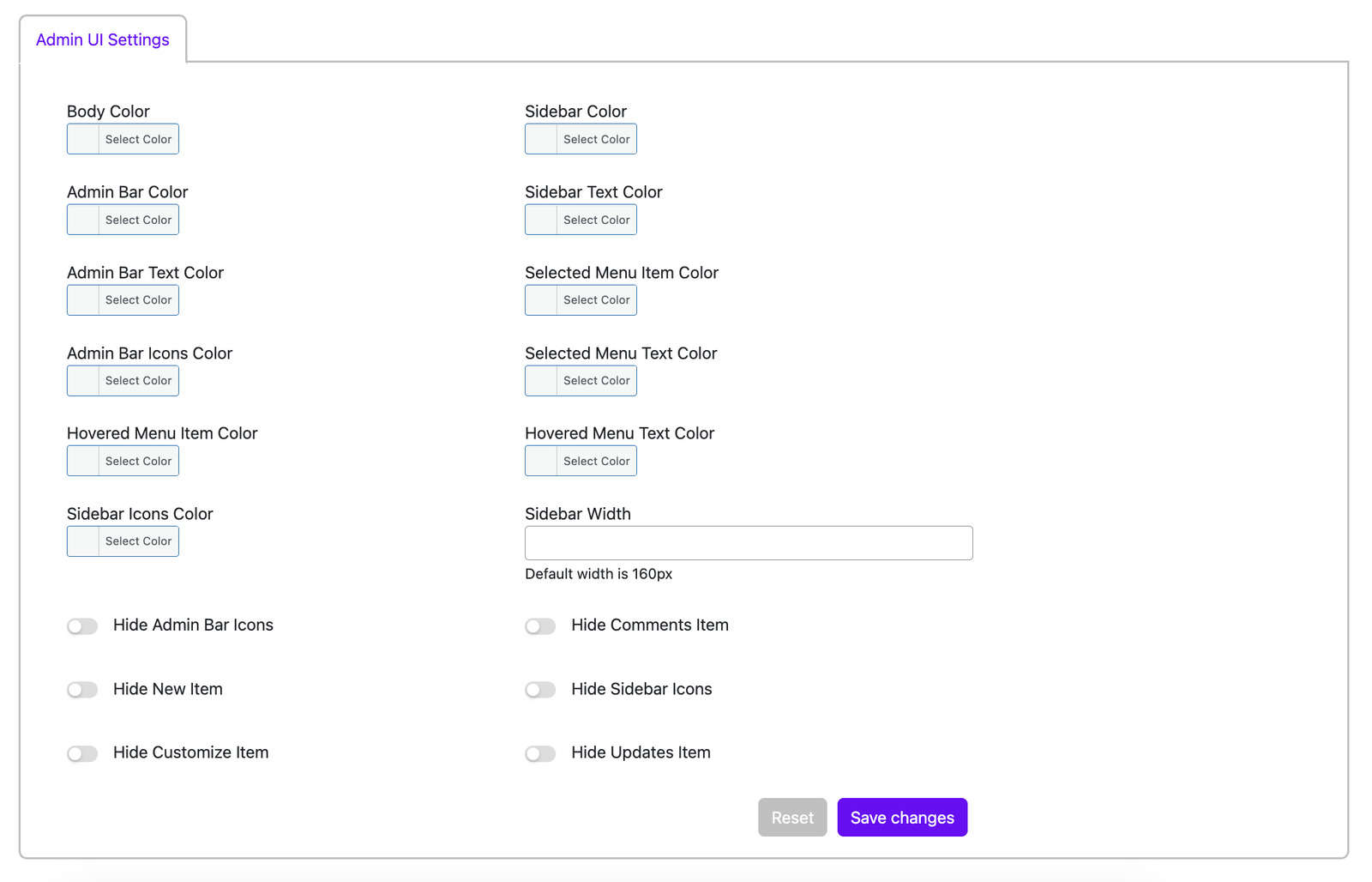Turn on Hide Updates Item
This screenshot has width=1372, height=882.
tap(540, 752)
